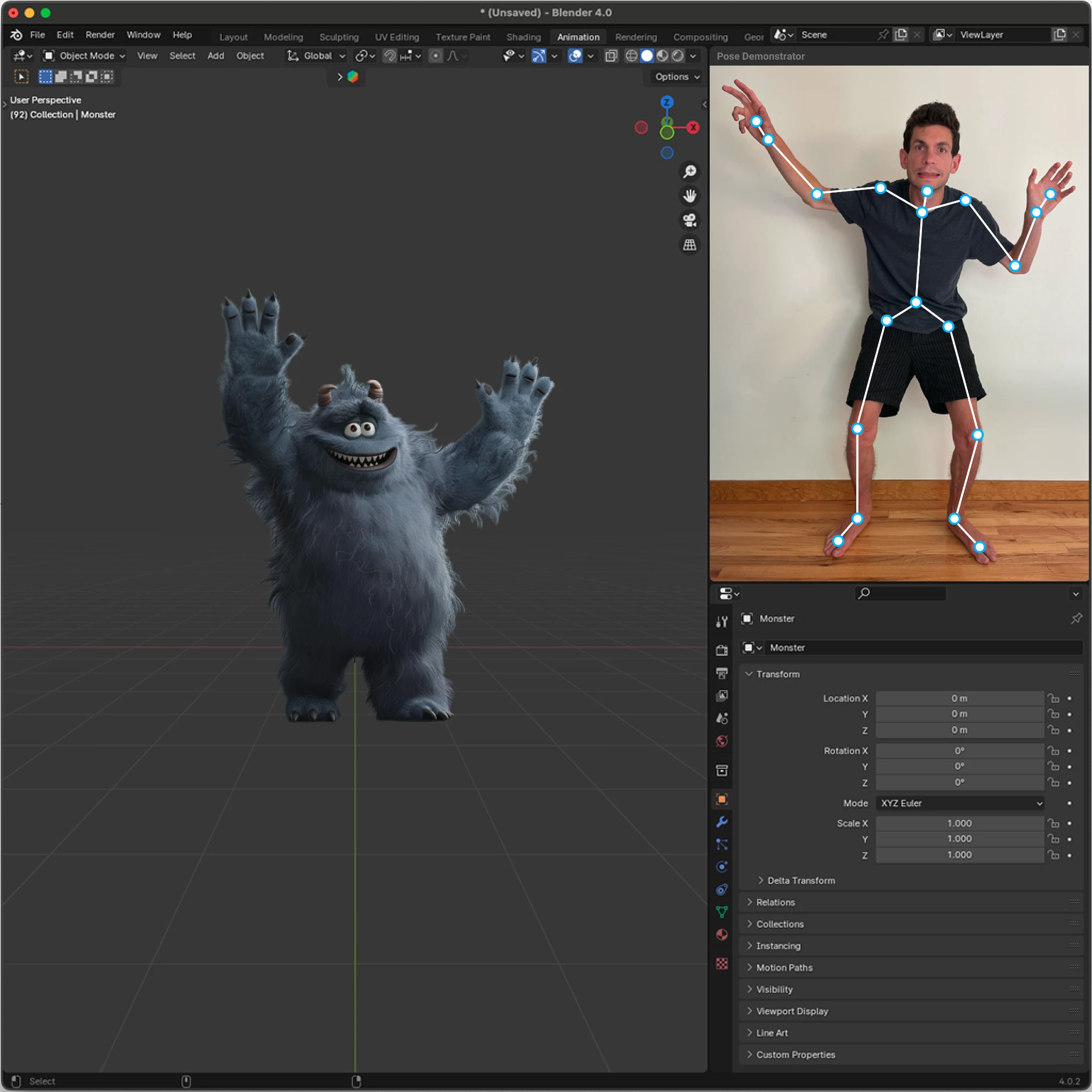
Task: Toggle the Location X lock icon
Action: coord(1053,698)
